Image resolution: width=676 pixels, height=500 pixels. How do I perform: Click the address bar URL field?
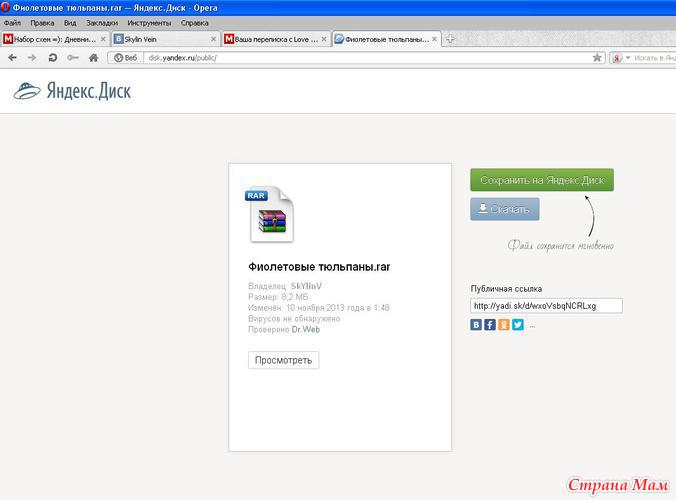366,58
